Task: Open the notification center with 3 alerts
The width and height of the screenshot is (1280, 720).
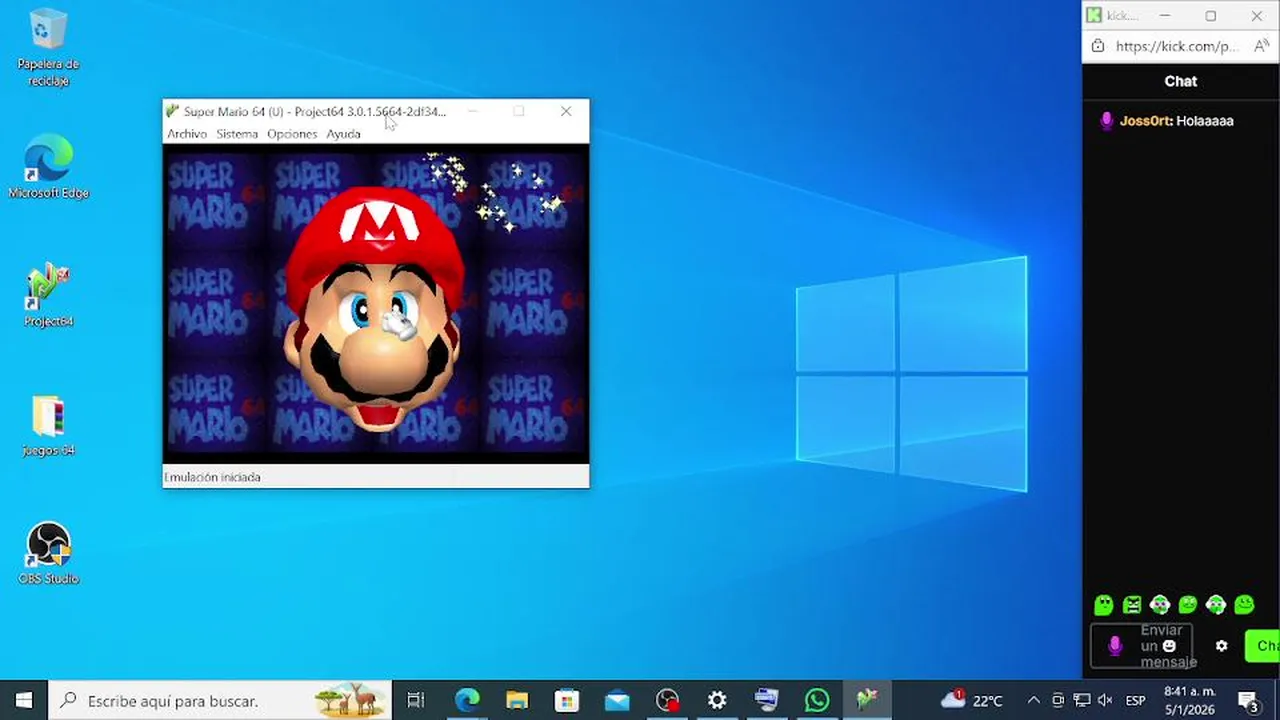Action: [x=1248, y=700]
